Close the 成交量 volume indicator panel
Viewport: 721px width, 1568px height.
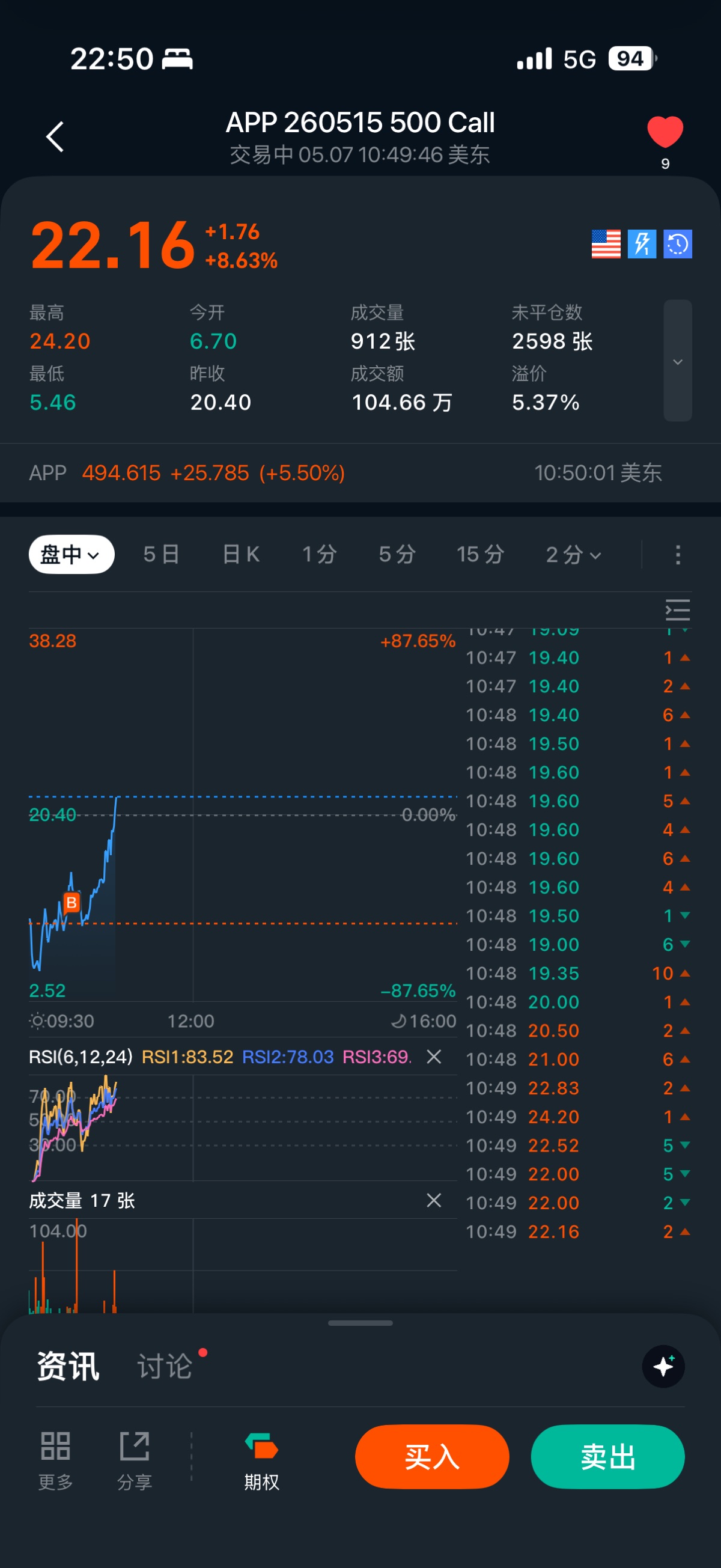pyautogui.click(x=434, y=1200)
